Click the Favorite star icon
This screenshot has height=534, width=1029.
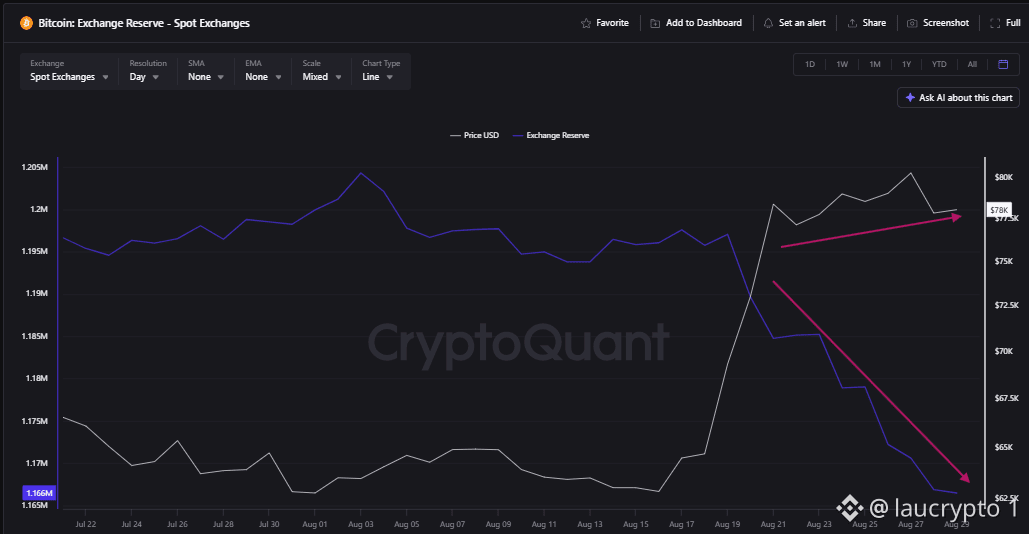click(586, 23)
